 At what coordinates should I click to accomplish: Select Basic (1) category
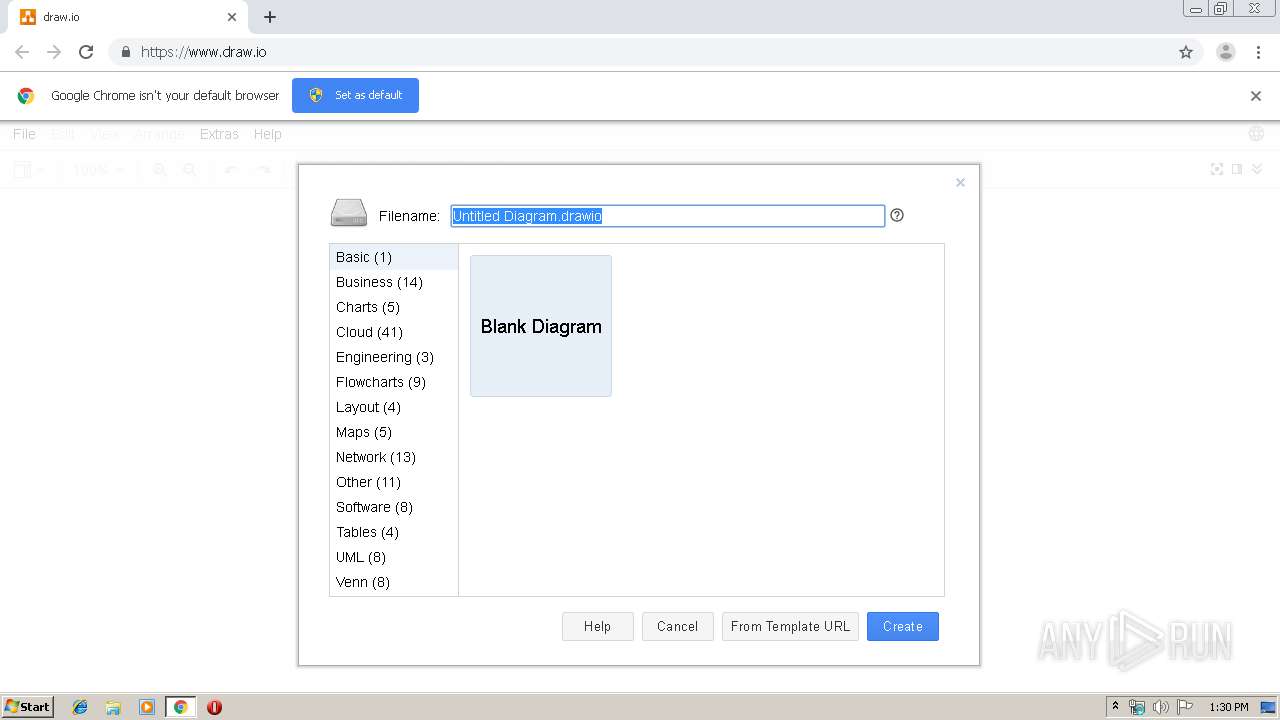tap(394, 257)
